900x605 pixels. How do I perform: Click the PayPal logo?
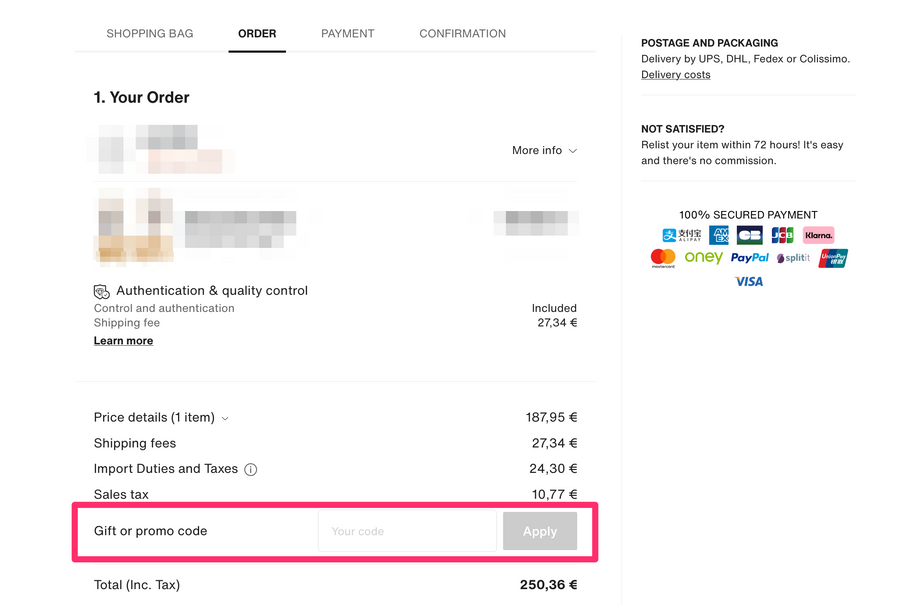coord(750,258)
